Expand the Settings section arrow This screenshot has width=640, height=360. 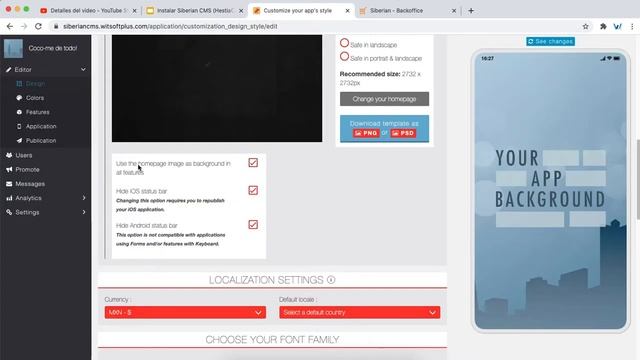coord(84,212)
